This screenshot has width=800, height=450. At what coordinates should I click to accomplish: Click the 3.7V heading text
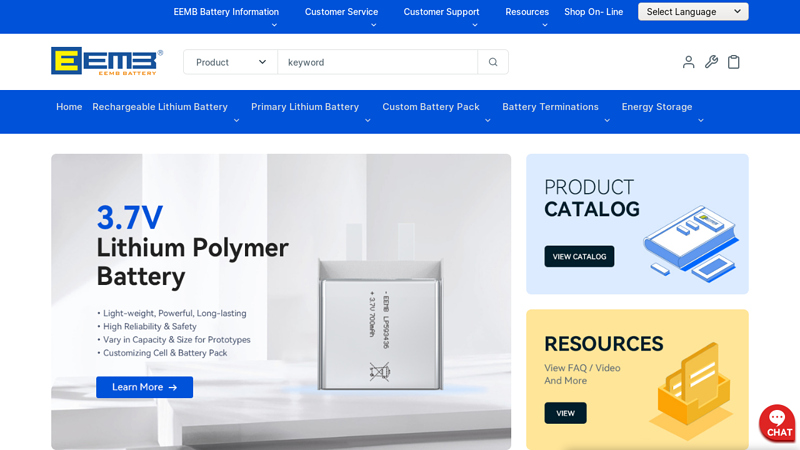pyautogui.click(x=130, y=217)
